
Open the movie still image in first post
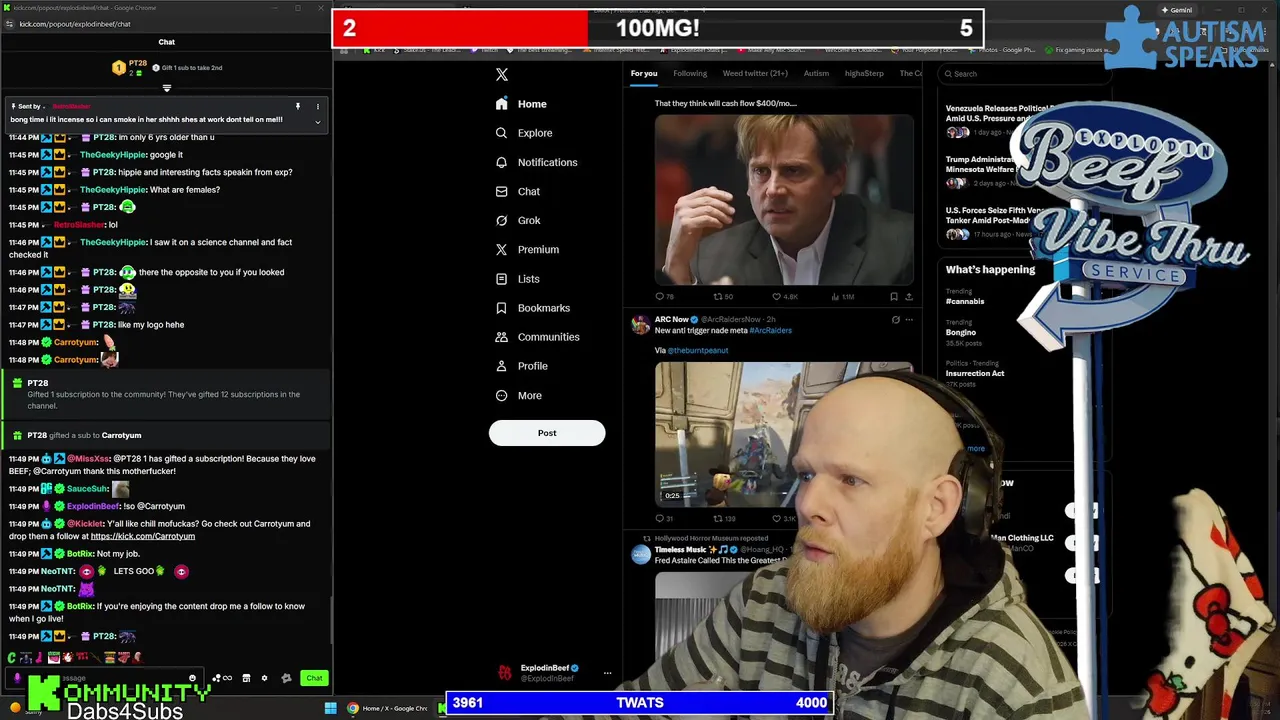[784, 200]
